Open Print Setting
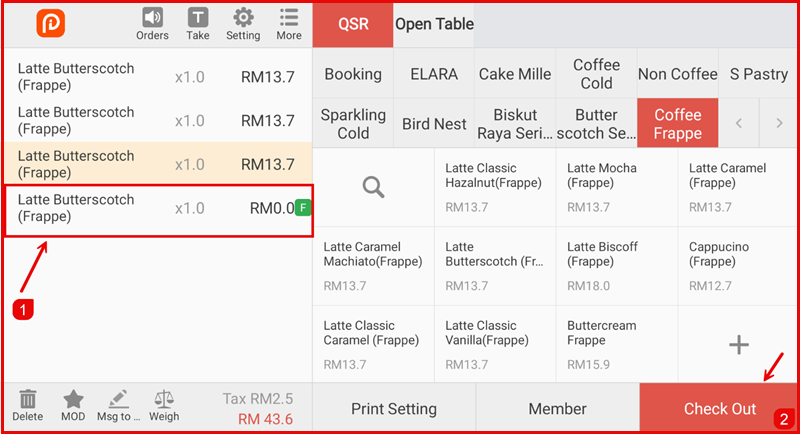 pos(394,409)
